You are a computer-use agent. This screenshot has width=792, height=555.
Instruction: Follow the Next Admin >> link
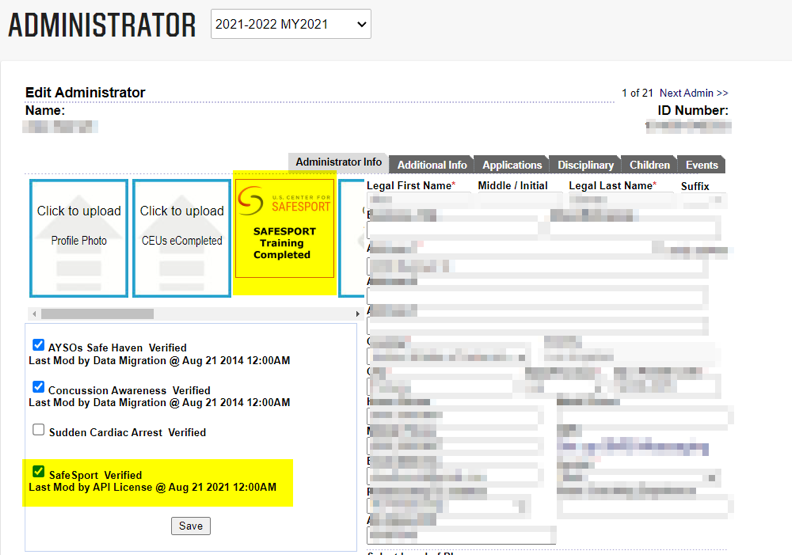pos(693,93)
